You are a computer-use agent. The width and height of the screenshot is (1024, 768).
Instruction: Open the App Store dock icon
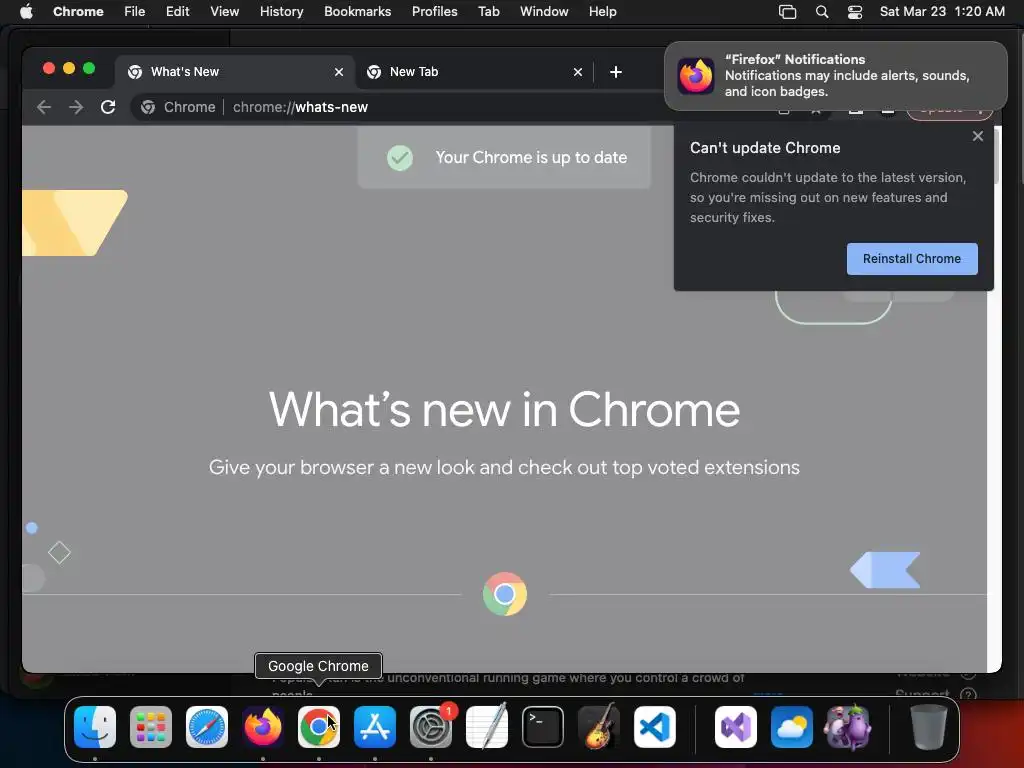click(375, 727)
